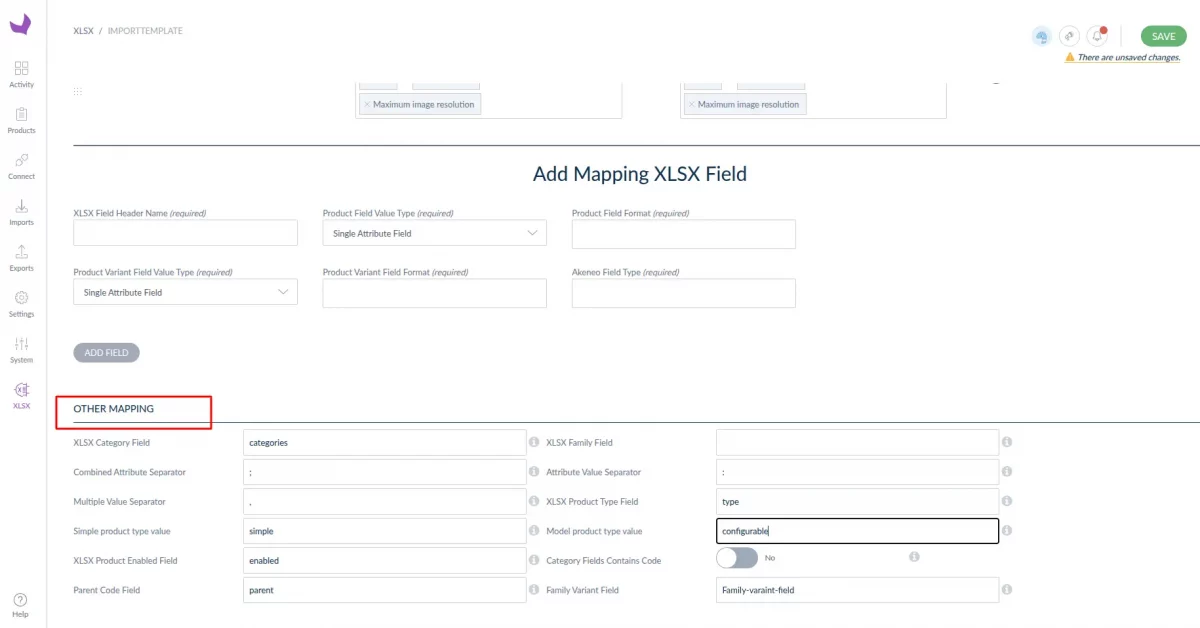Remove right Maximum image resolution tag
The image size is (1200, 628).
click(691, 105)
